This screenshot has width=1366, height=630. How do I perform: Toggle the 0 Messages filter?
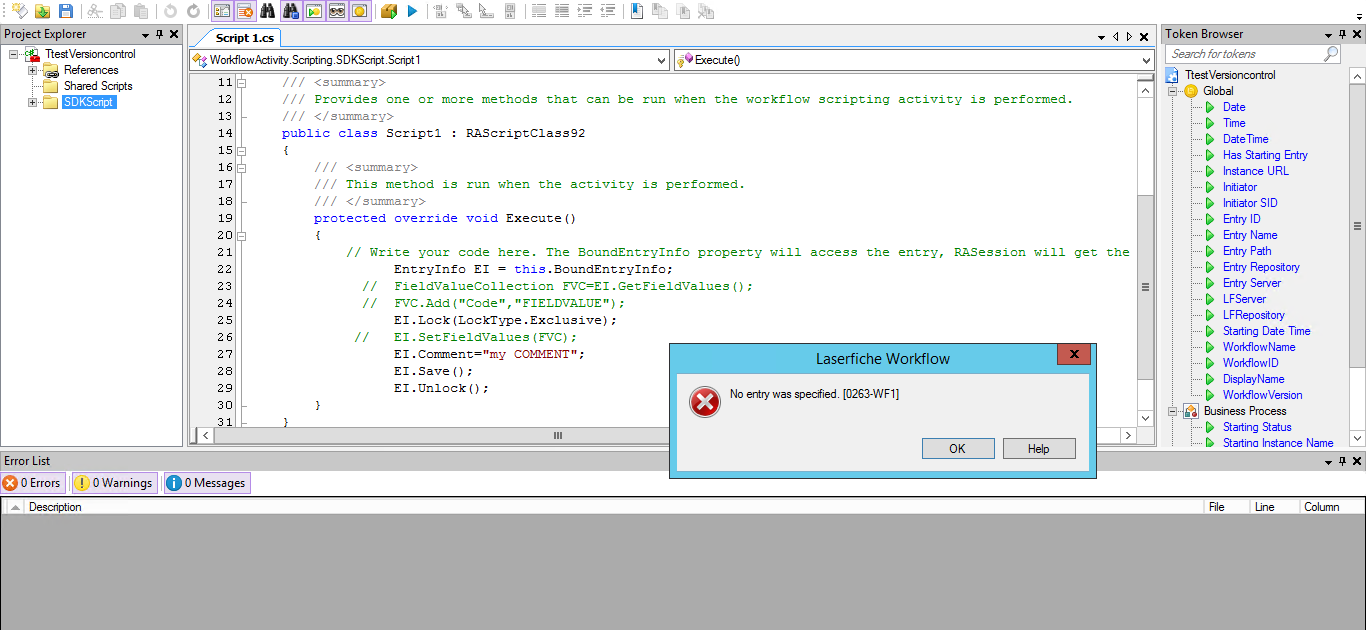tap(206, 483)
